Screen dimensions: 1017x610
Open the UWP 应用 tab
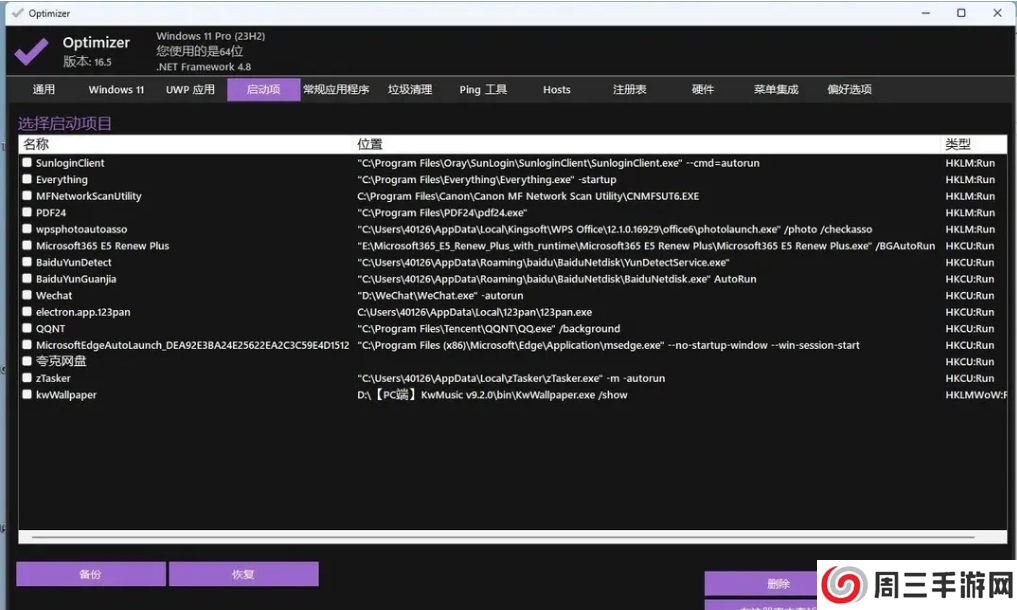tap(190, 90)
